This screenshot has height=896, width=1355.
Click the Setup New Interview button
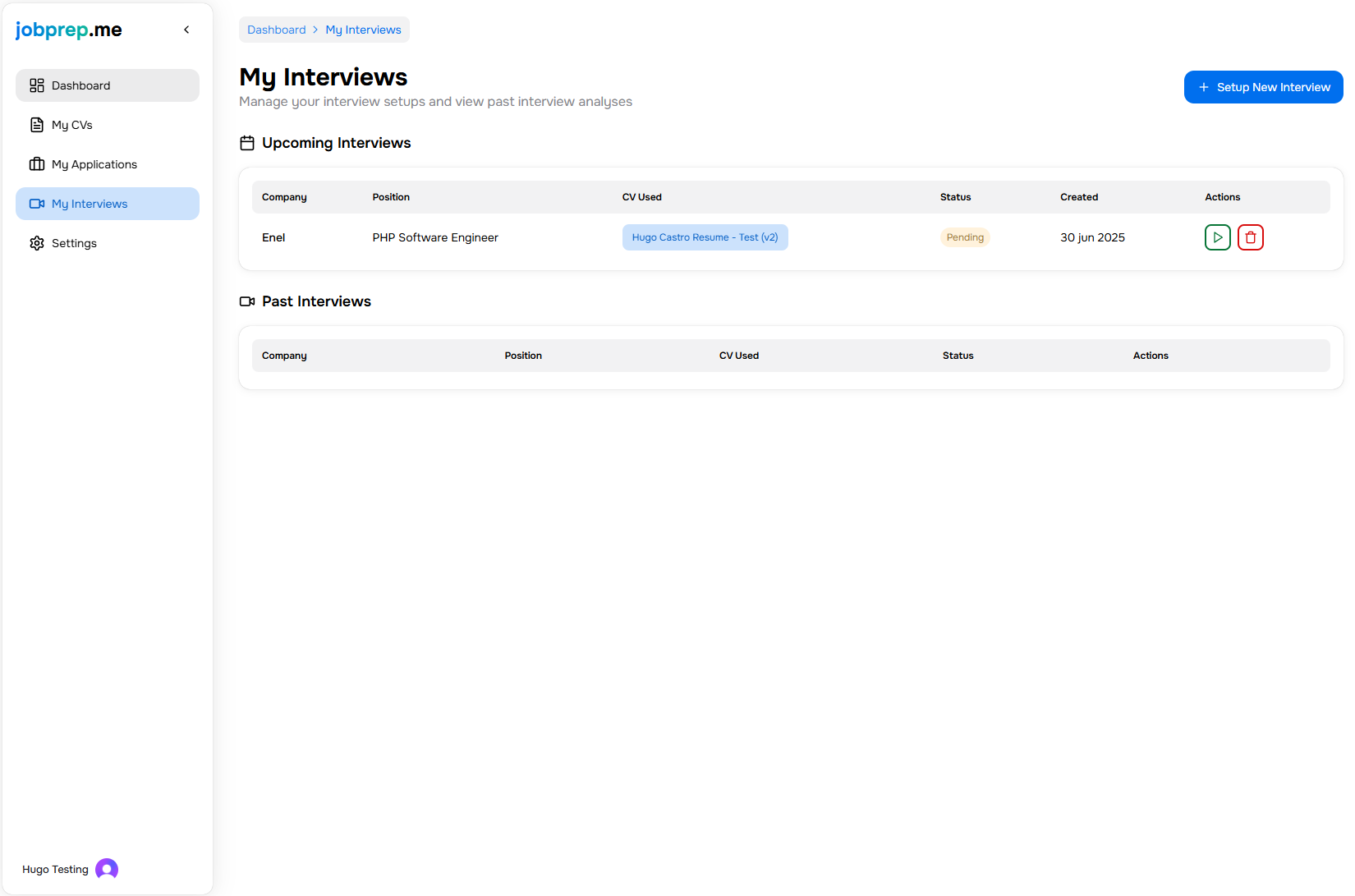(1263, 86)
